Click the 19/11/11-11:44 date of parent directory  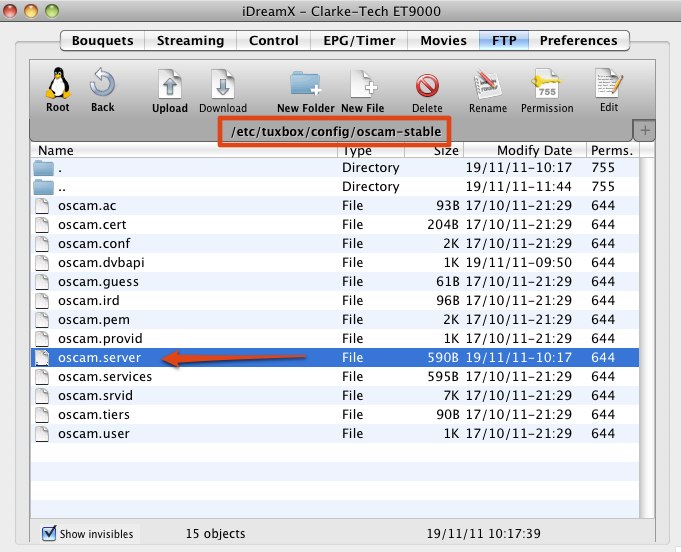(519, 187)
